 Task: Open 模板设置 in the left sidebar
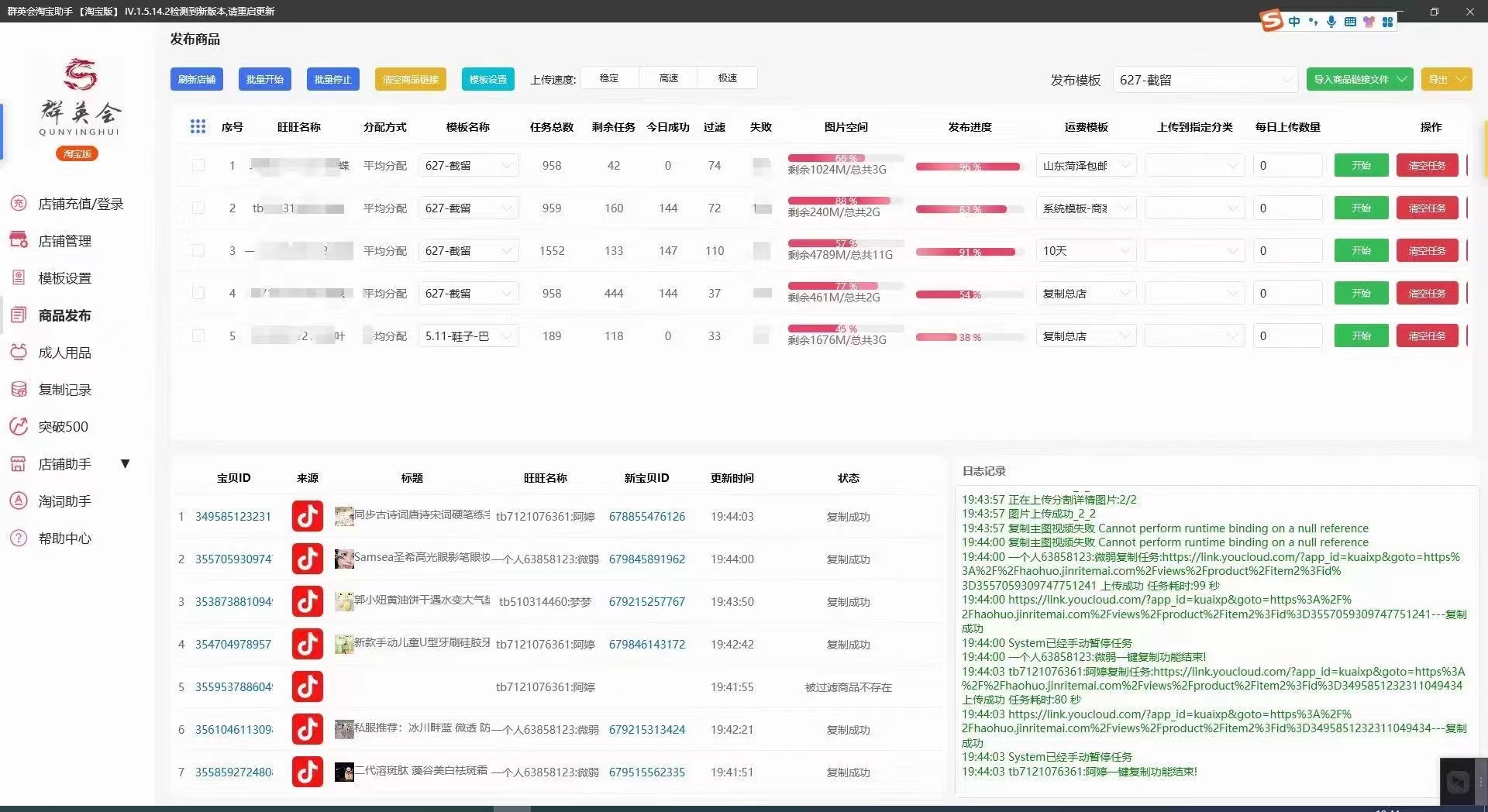65,278
